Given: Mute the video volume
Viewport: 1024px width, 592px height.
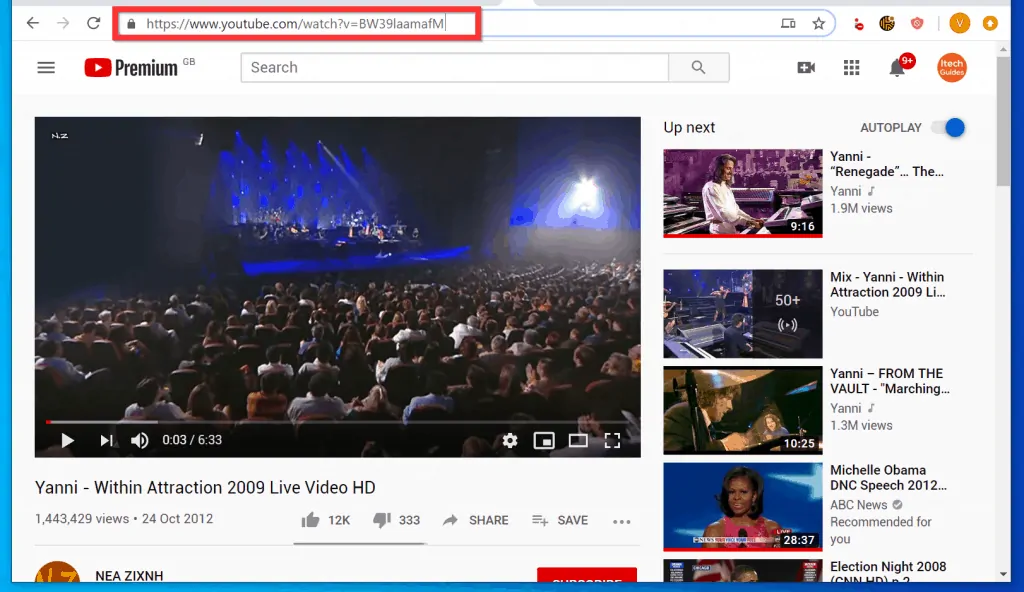Looking at the screenshot, I should tap(139, 440).
